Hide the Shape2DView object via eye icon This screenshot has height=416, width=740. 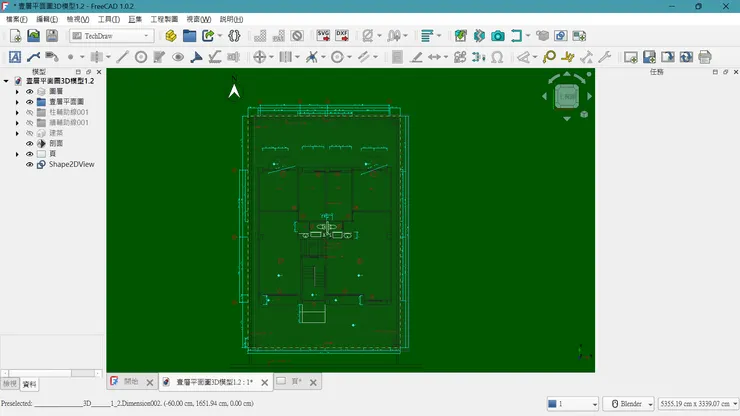pos(29,165)
